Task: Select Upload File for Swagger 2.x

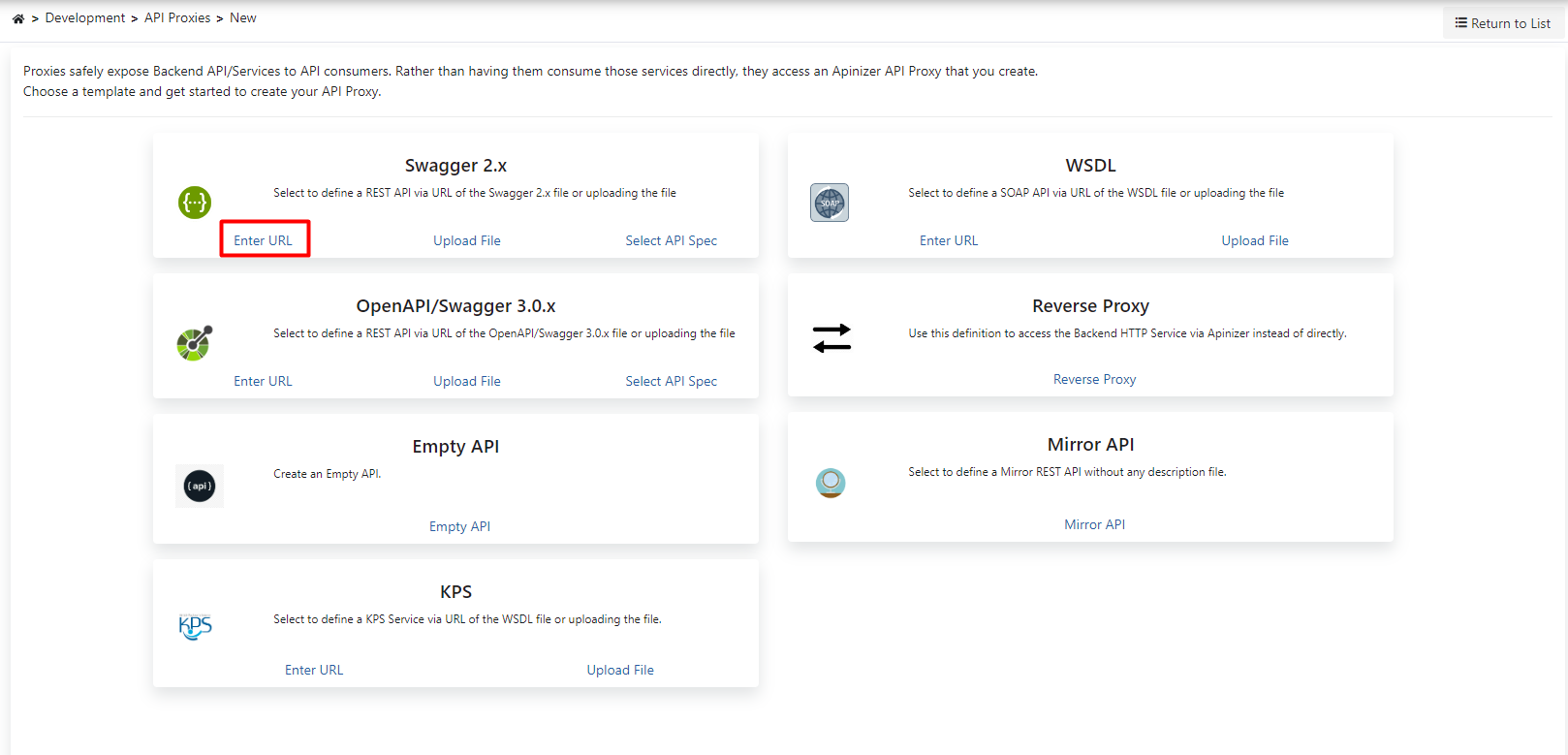Action: click(x=467, y=240)
